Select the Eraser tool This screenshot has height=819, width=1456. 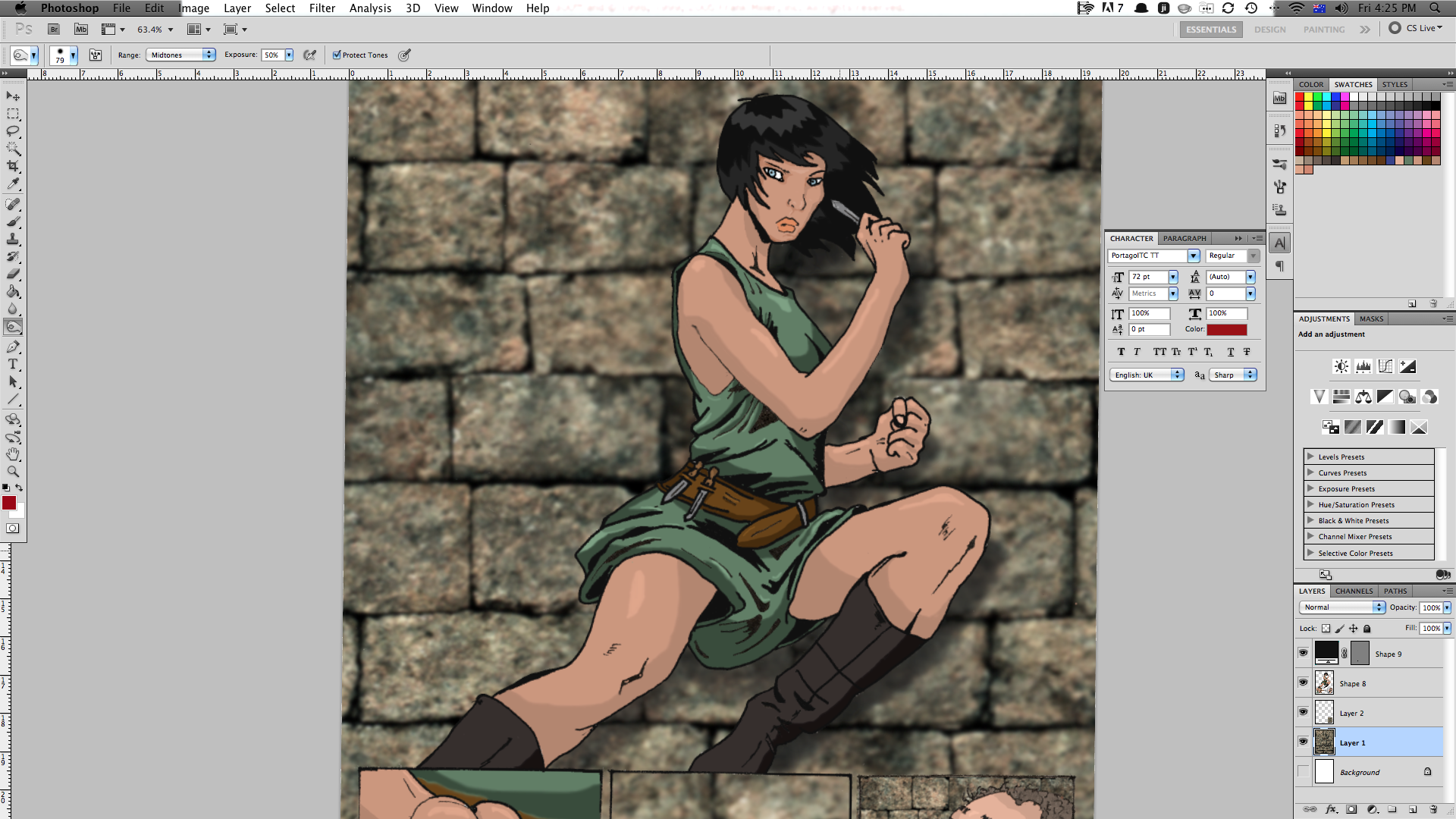[13, 274]
